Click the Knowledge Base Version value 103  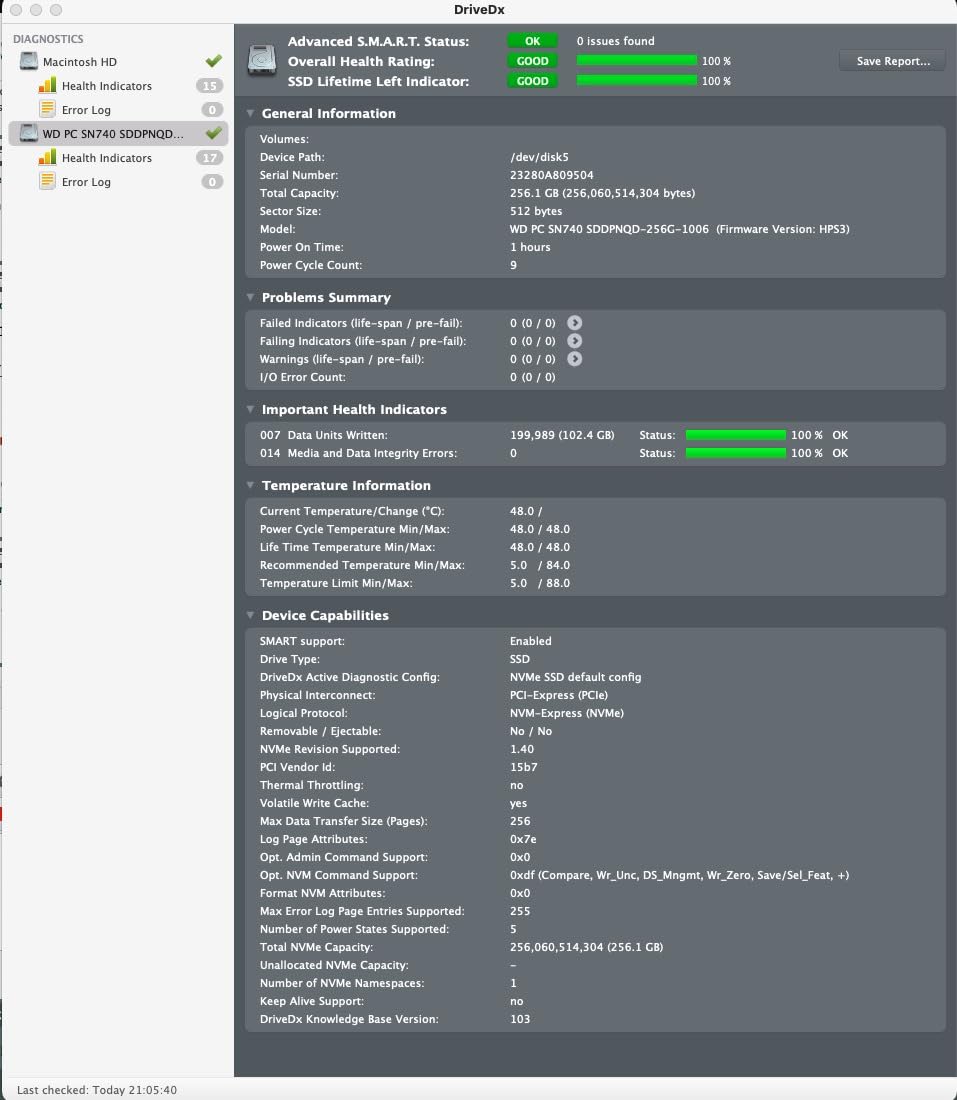point(520,1019)
